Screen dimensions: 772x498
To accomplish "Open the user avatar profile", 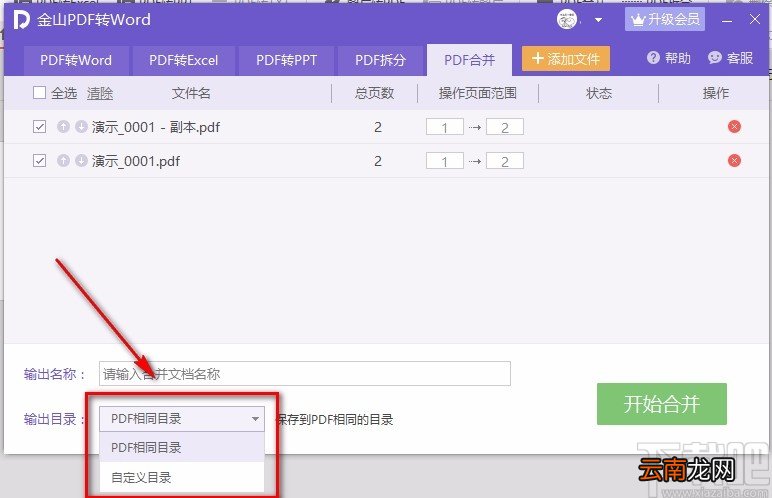I will (567, 20).
